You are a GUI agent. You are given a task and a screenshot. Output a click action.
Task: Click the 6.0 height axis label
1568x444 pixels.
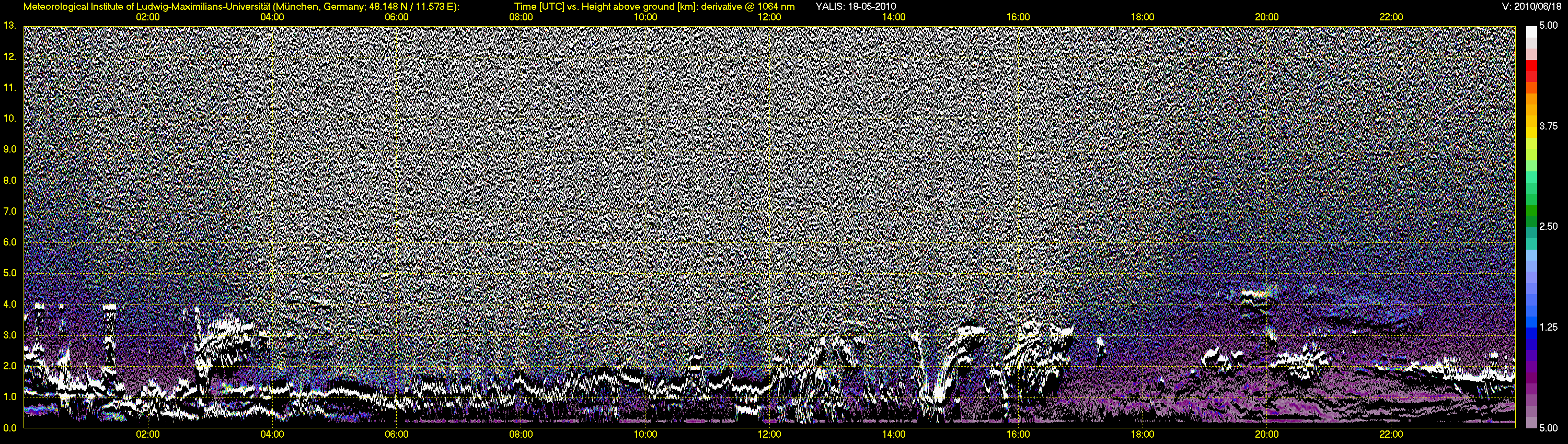pyautogui.click(x=9, y=242)
